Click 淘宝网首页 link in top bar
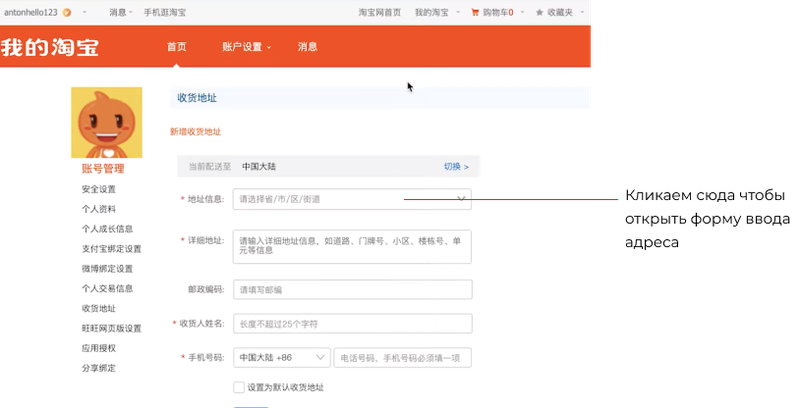 (x=380, y=12)
